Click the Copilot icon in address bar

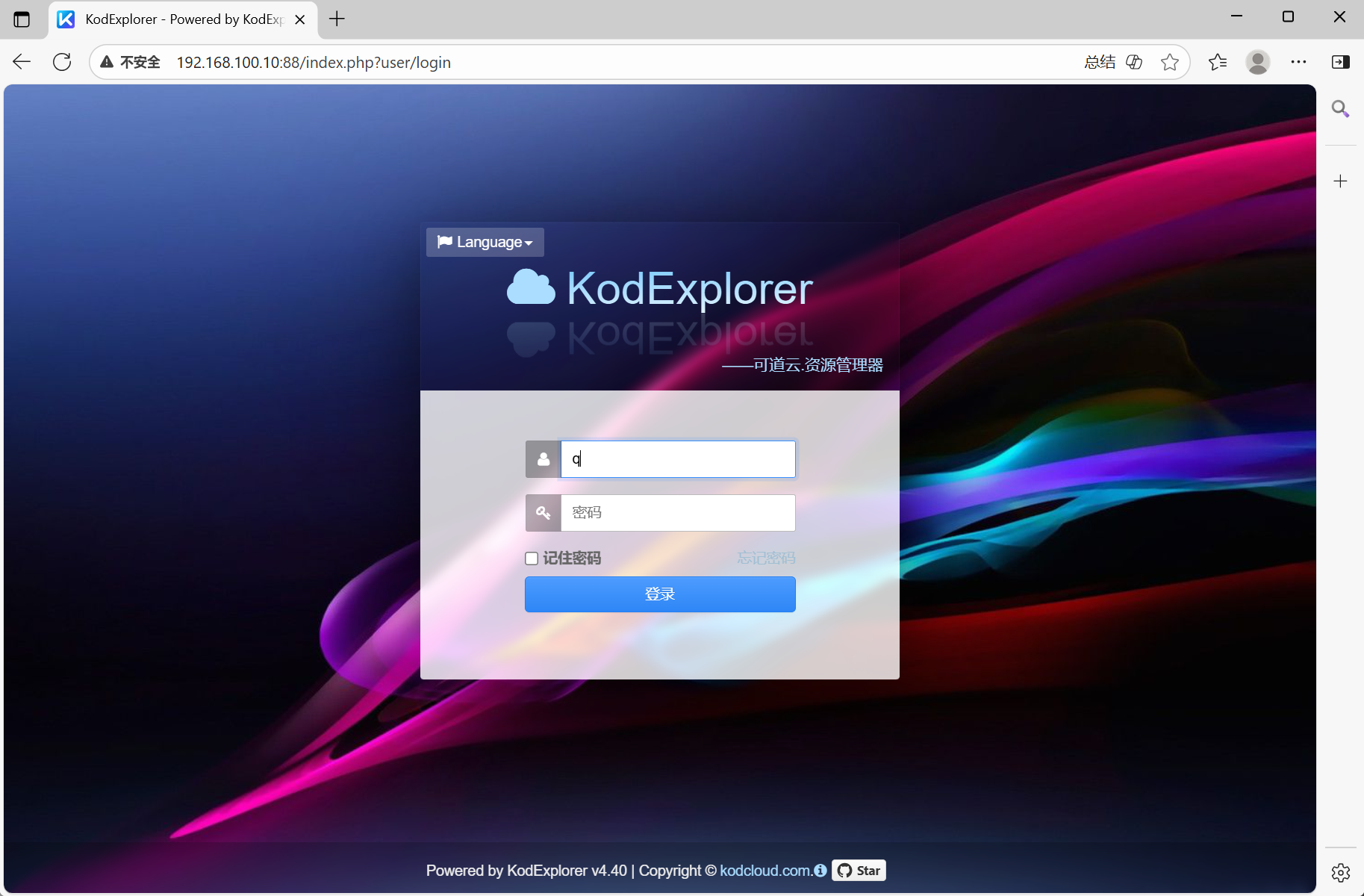coord(1134,62)
